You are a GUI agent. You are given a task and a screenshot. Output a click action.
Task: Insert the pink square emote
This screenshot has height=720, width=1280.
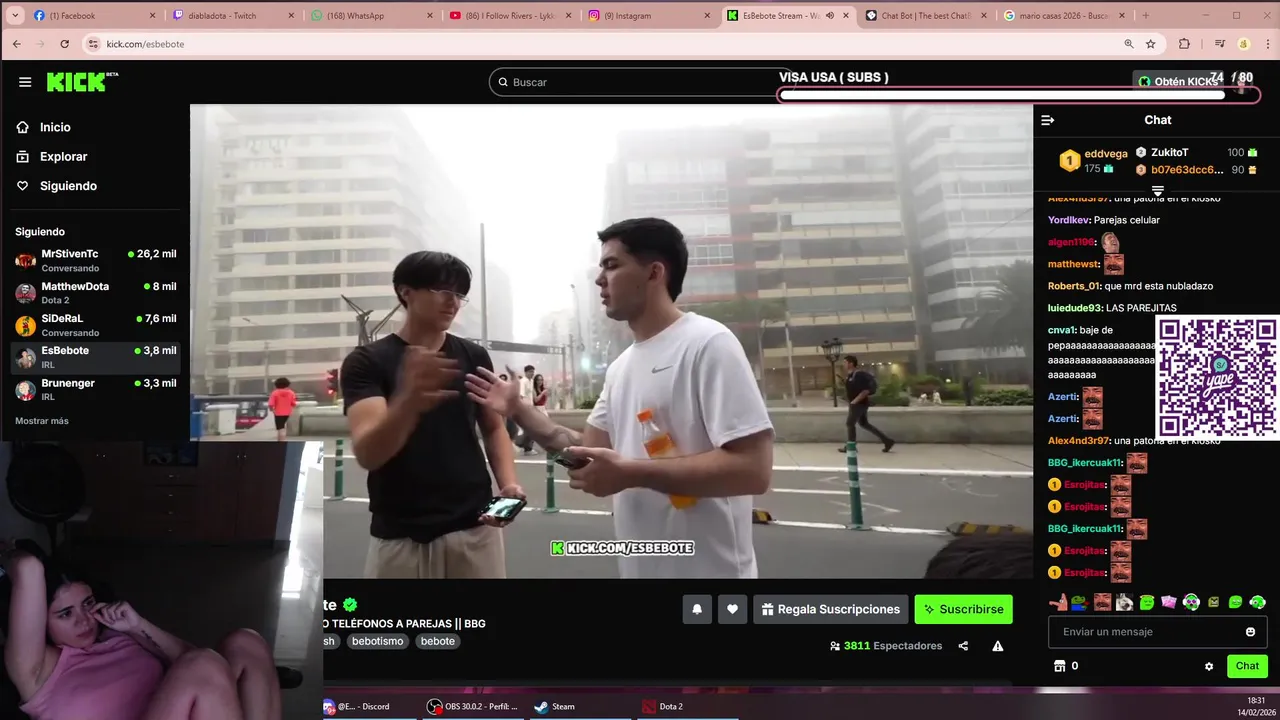1169,602
